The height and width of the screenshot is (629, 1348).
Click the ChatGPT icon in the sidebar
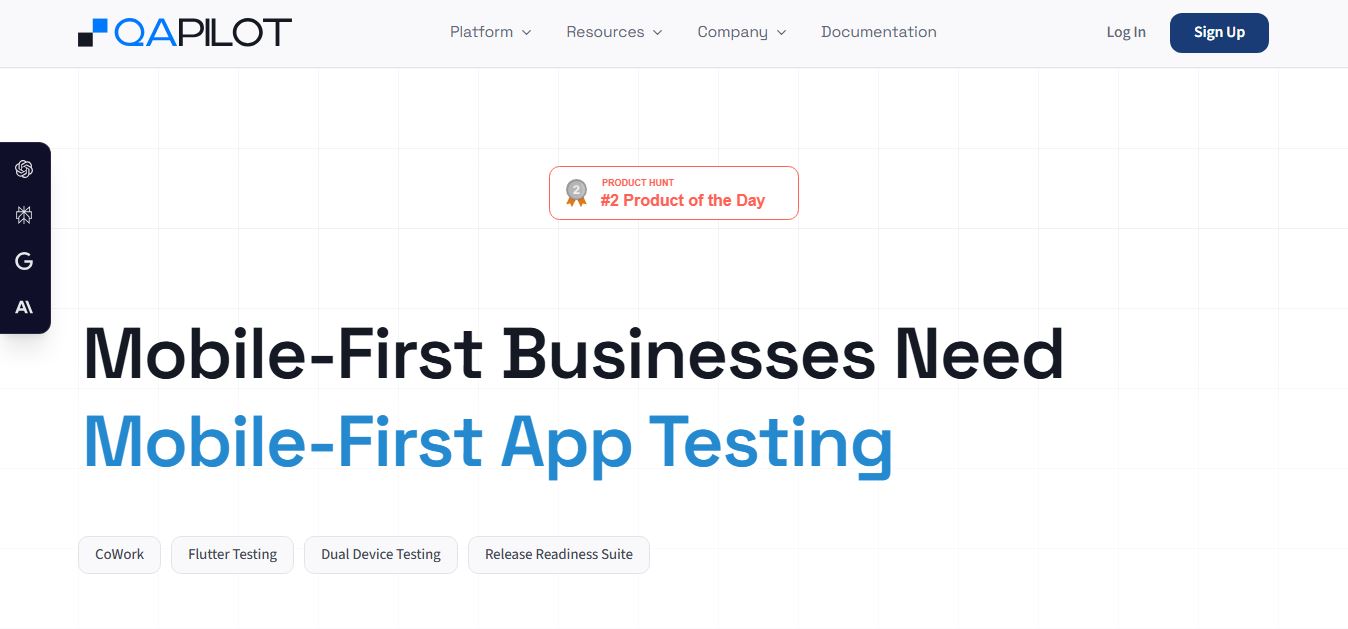point(24,169)
